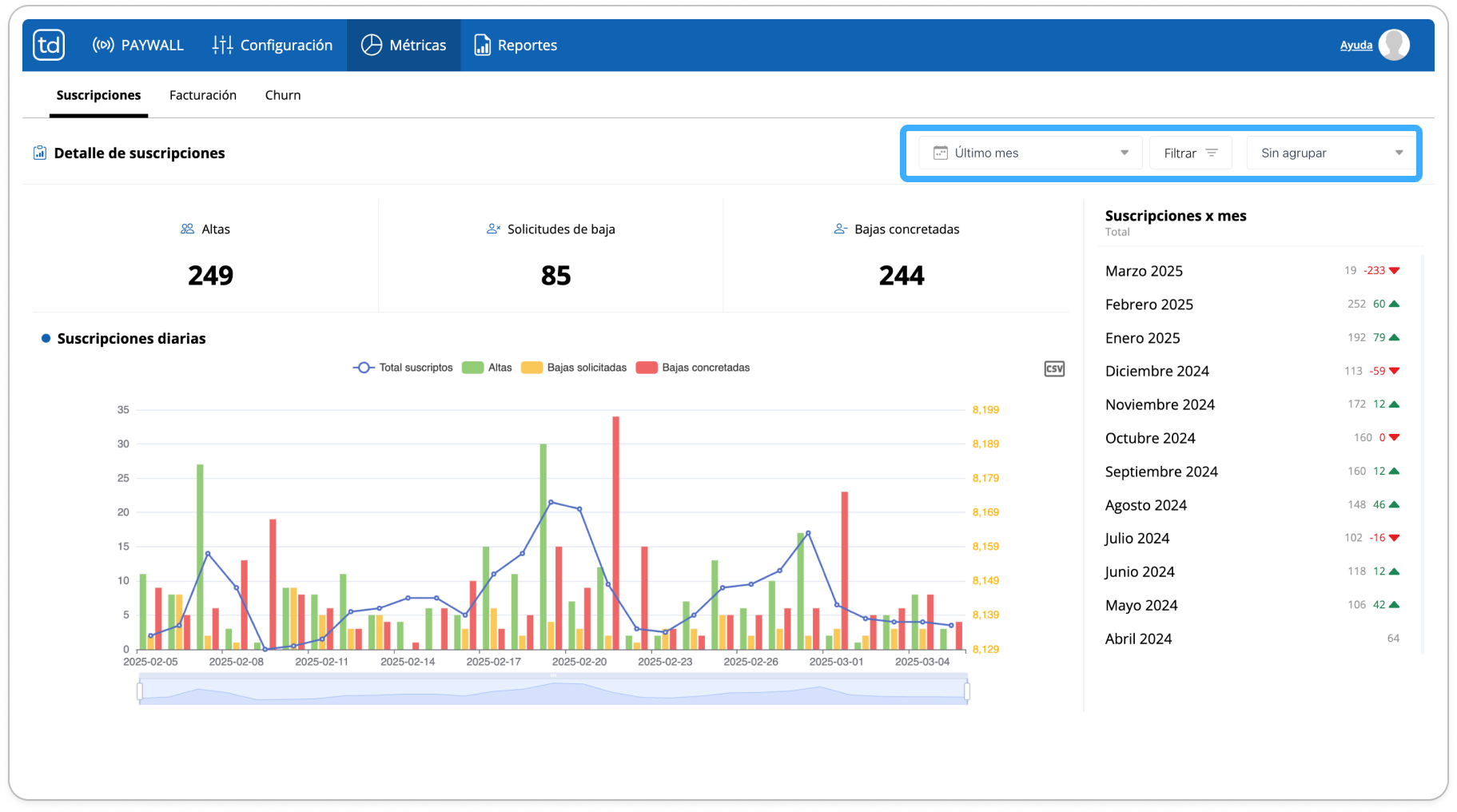Open the user avatar profile
Image resolution: width=1457 pixels, height=812 pixels.
point(1394,45)
